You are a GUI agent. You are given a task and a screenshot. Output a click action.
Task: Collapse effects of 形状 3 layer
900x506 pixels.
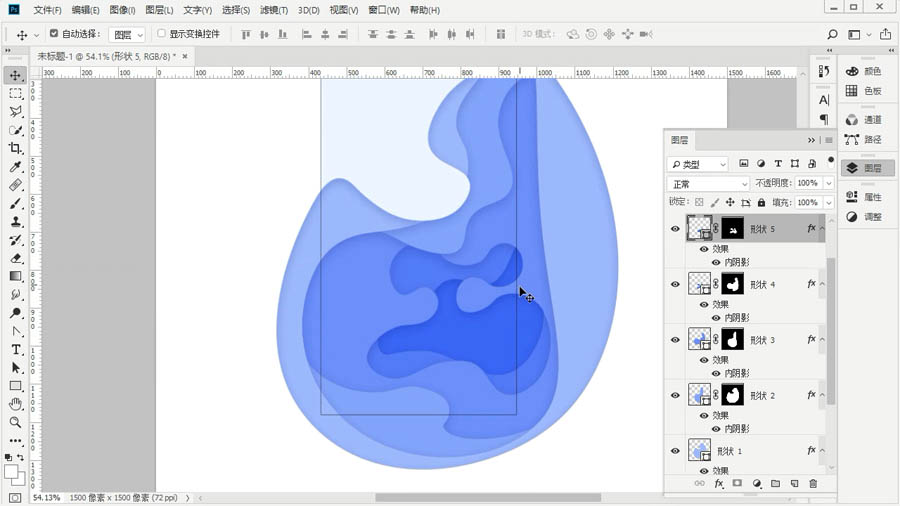click(822, 340)
